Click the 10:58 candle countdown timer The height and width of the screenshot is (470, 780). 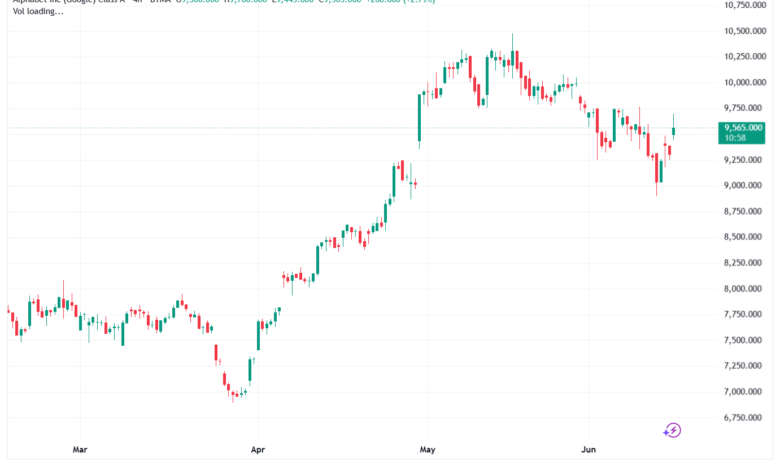[735, 138]
